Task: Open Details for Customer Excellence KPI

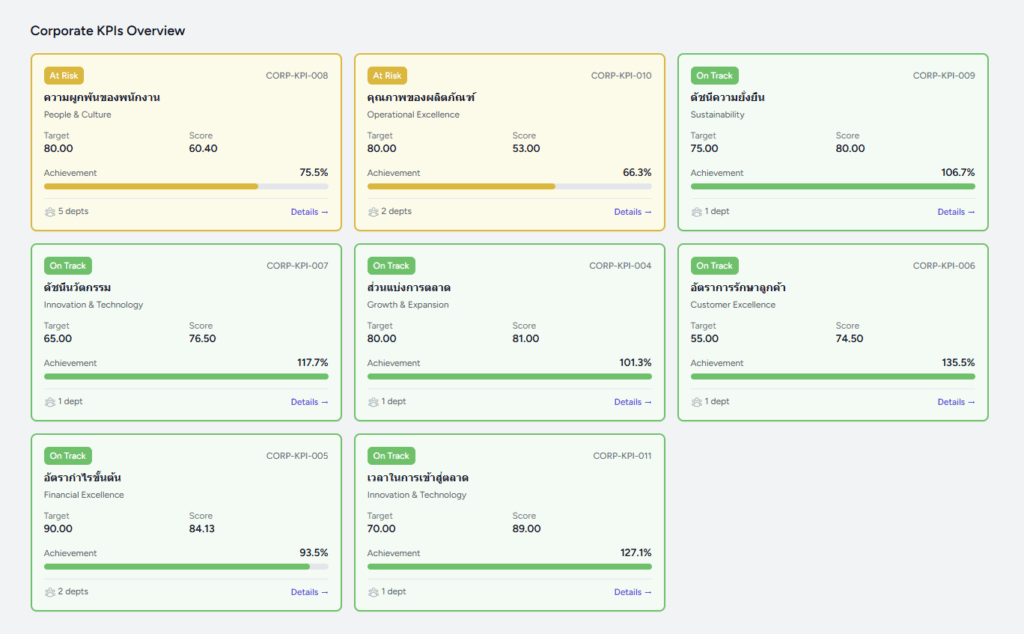Action: (x=955, y=402)
